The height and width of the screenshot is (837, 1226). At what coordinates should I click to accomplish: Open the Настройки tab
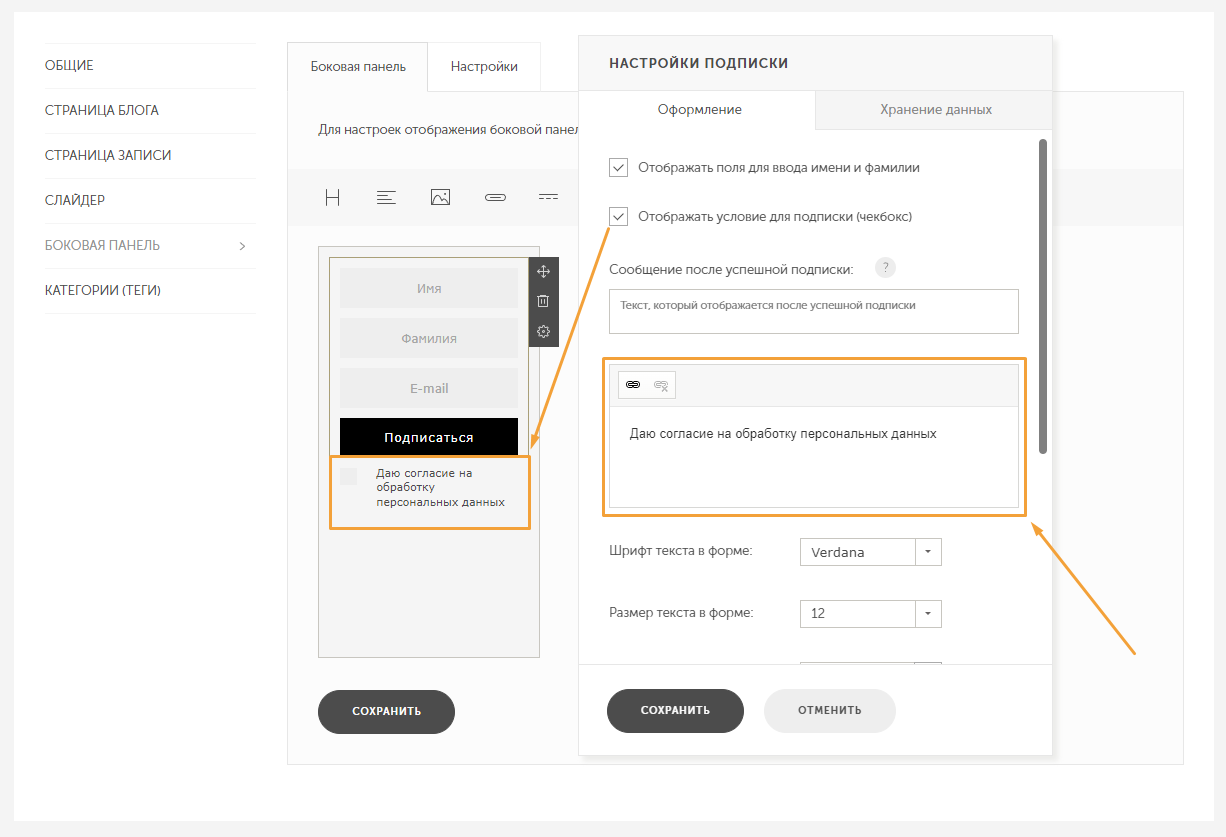coord(484,67)
